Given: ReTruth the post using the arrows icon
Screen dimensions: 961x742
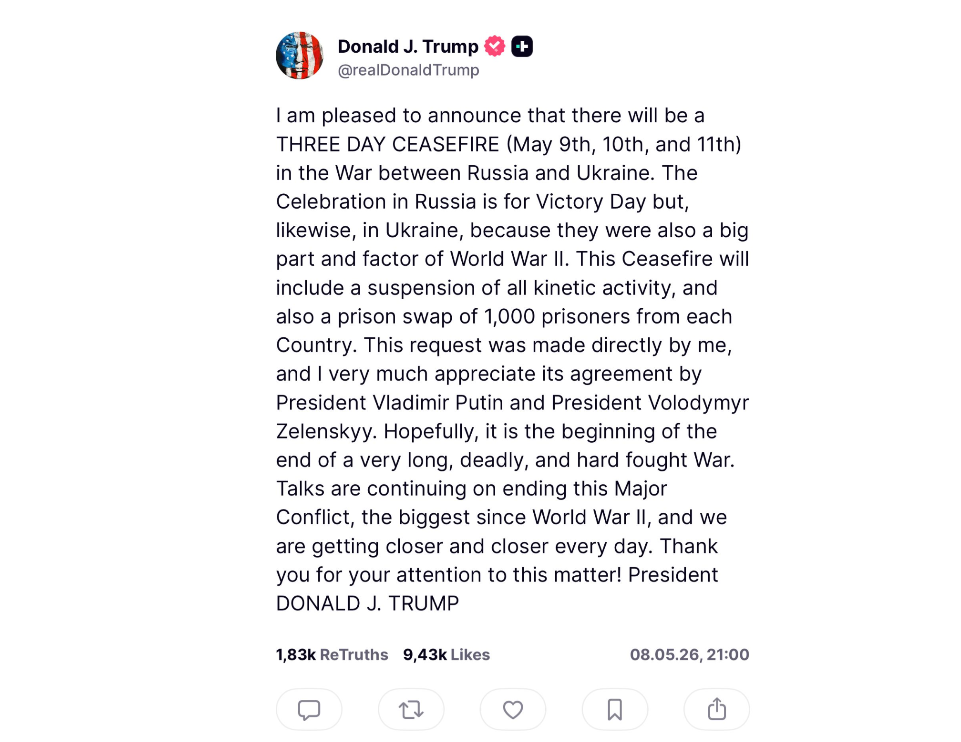Looking at the screenshot, I should (x=411, y=710).
